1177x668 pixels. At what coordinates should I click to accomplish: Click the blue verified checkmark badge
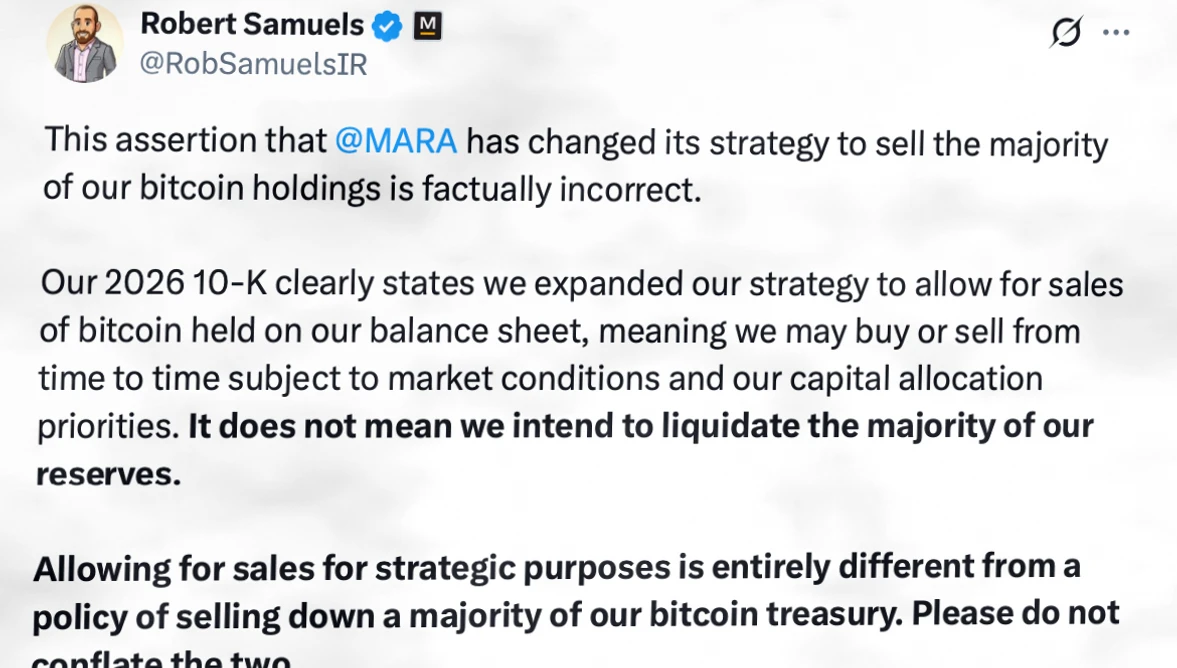(x=387, y=26)
